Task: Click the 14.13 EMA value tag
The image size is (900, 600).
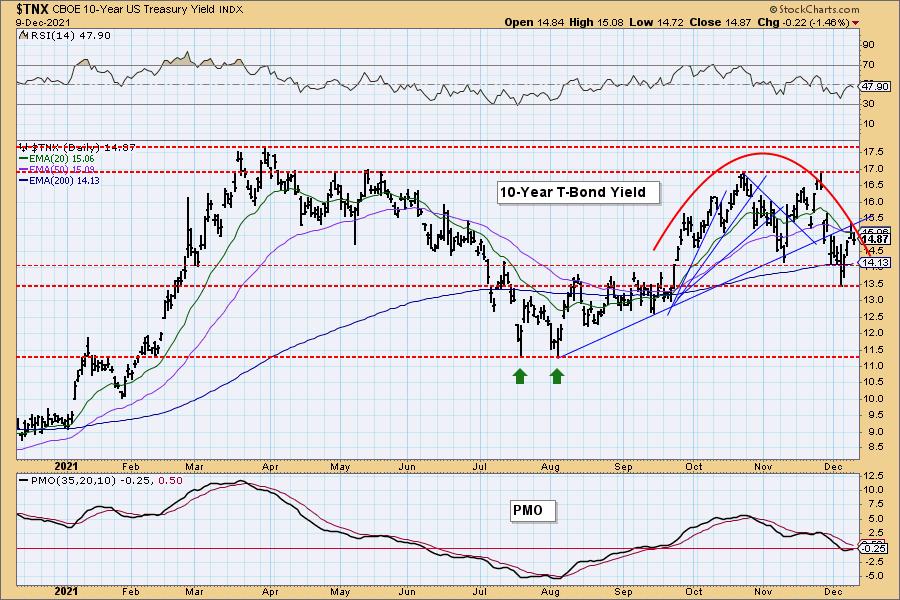Action: tap(876, 262)
